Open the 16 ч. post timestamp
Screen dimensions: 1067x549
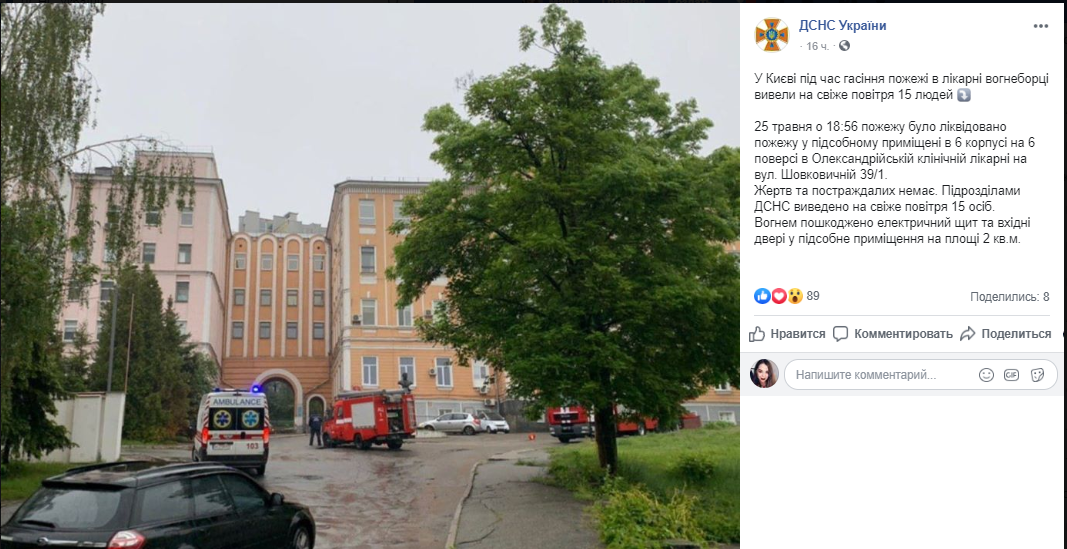click(817, 46)
